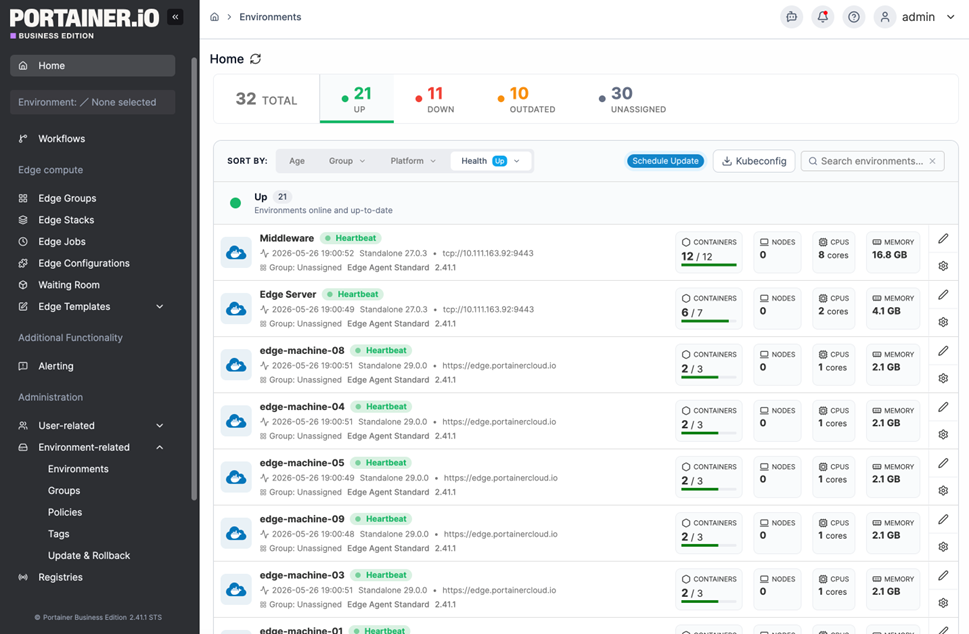
Task: Open the help question-mark icon
Action: point(853,17)
